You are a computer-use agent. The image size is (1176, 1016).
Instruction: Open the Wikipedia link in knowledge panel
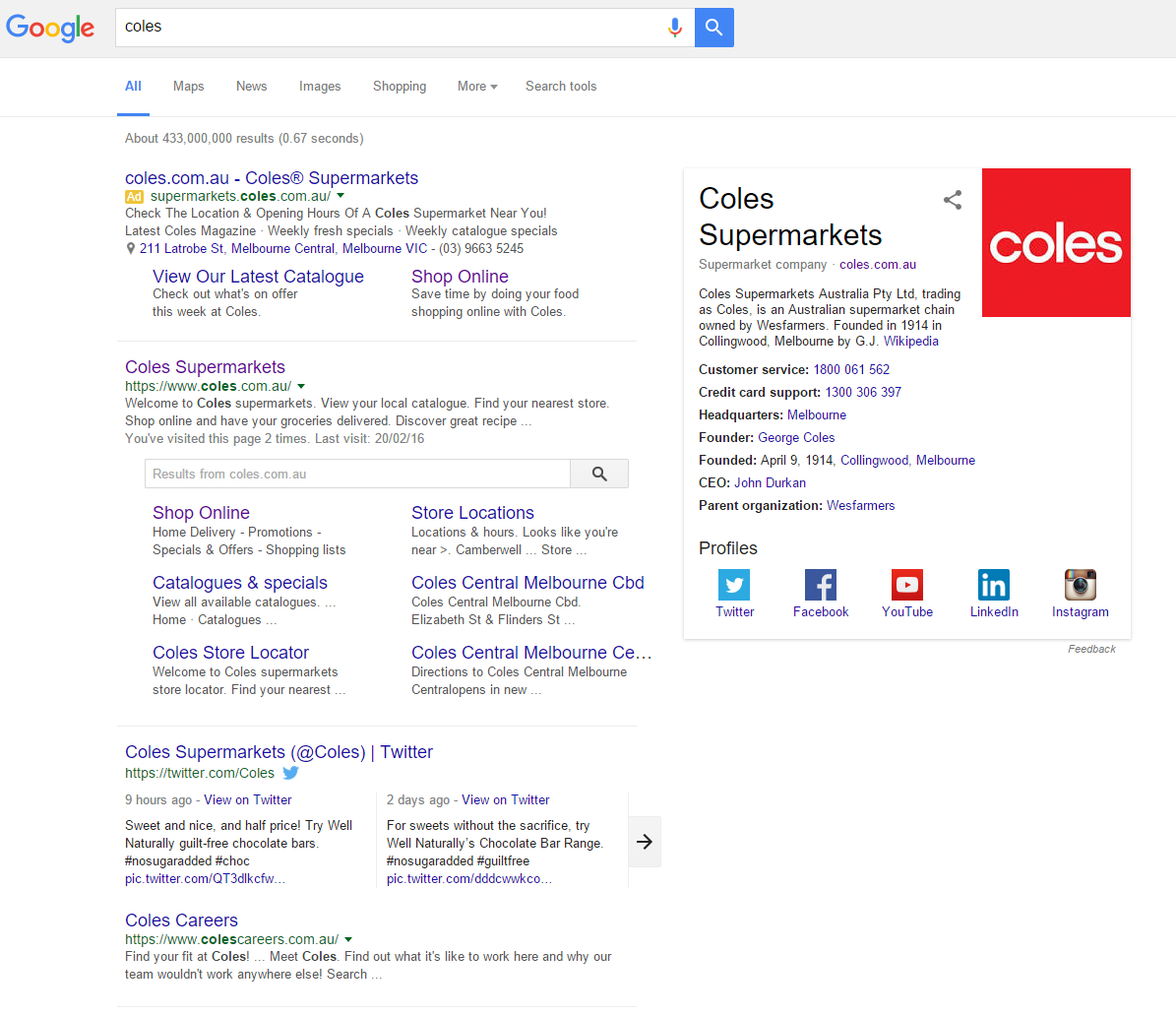click(x=910, y=342)
